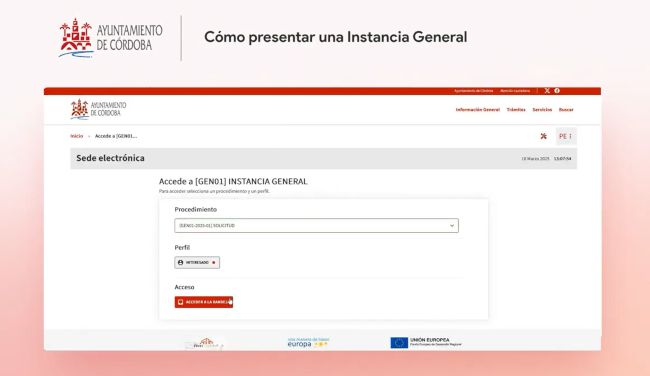
Task: Click the date shown in the header bar
Action: tap(535, 159)
